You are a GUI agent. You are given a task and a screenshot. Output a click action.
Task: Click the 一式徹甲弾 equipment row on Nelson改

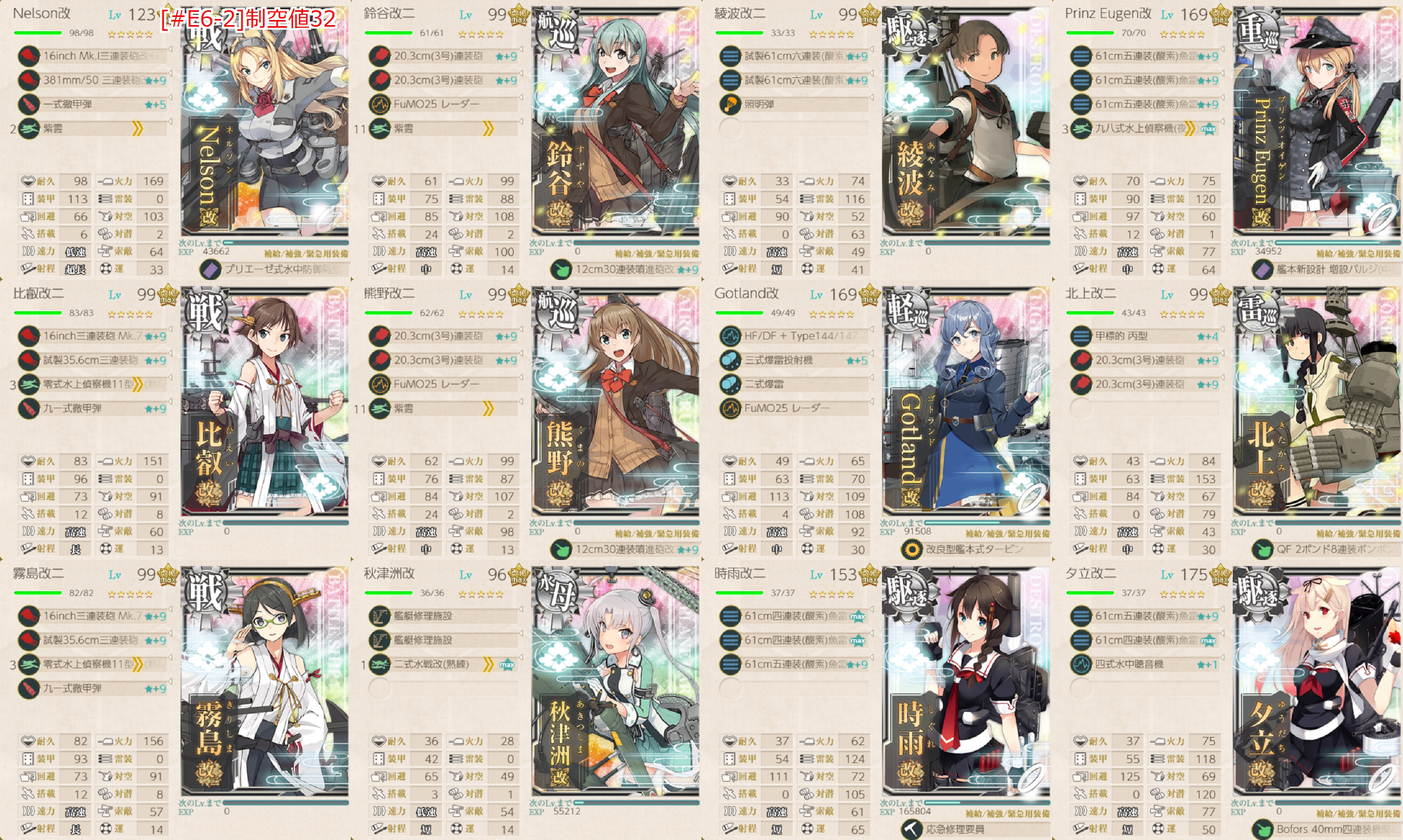coord(93,104)
